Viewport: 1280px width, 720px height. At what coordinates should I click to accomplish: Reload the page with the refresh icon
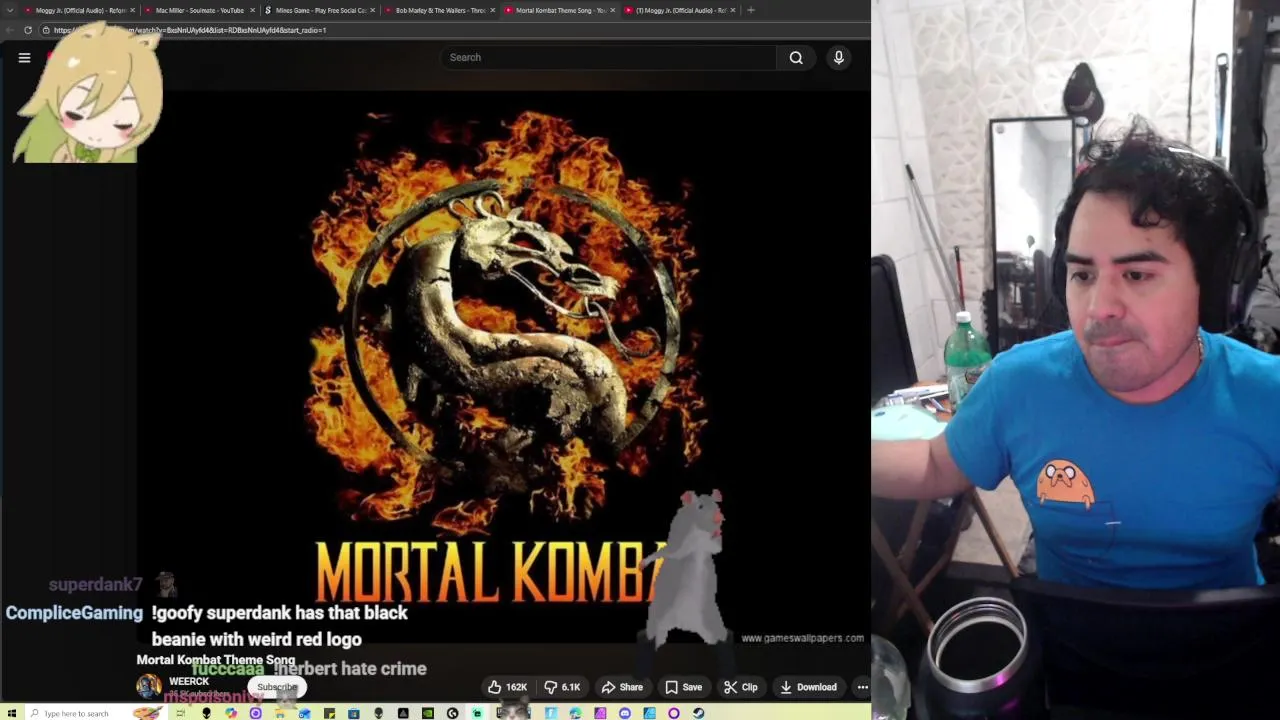pos(28,30)
